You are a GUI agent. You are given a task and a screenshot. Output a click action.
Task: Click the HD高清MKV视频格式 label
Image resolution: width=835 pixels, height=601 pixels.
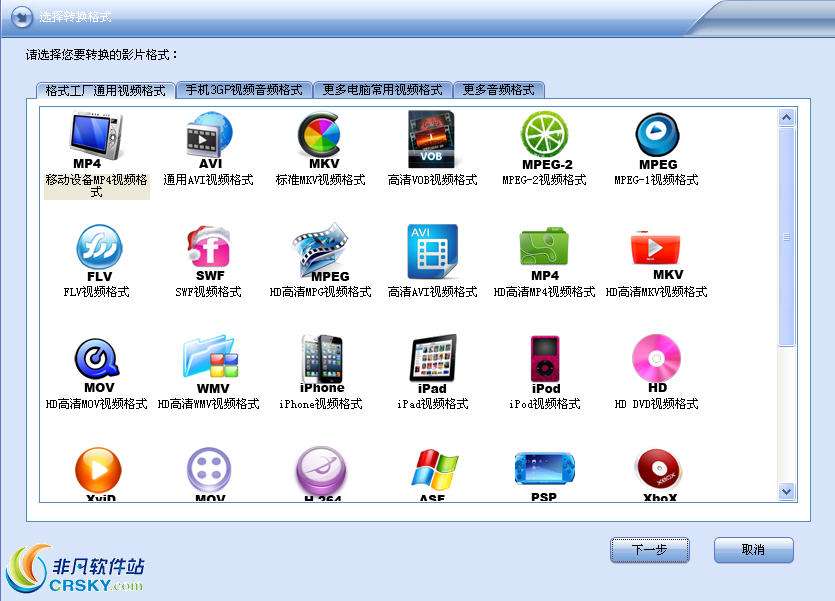point(657,292)
